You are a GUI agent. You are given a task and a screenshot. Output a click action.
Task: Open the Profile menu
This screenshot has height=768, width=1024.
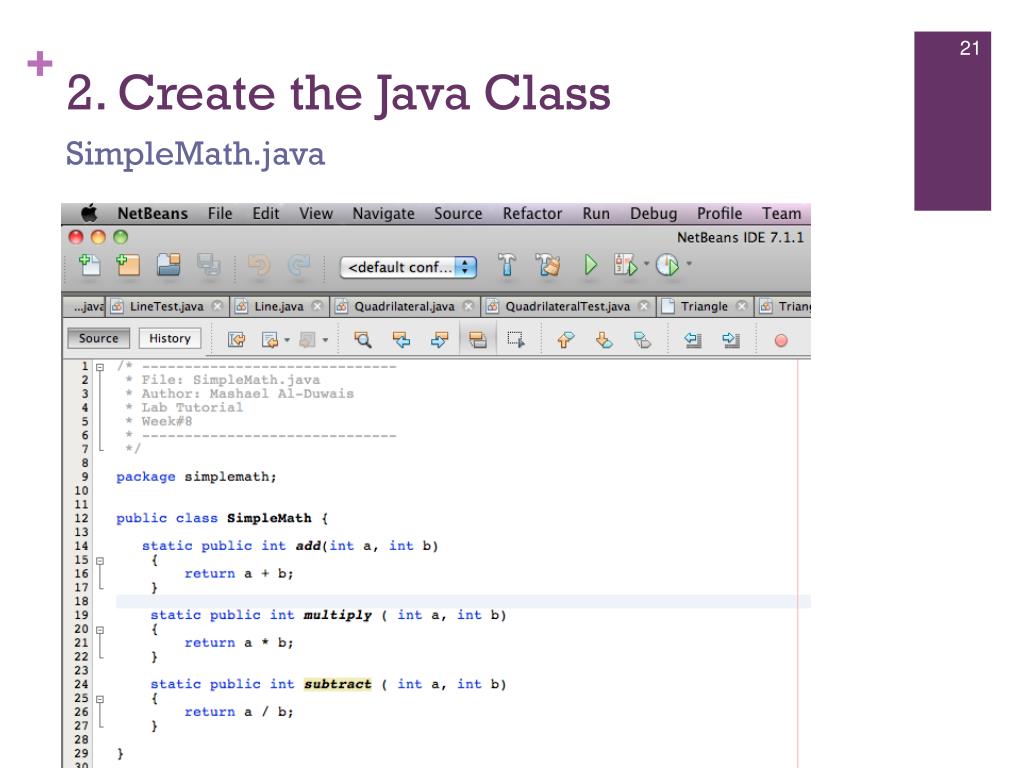[x=719, y=214]
